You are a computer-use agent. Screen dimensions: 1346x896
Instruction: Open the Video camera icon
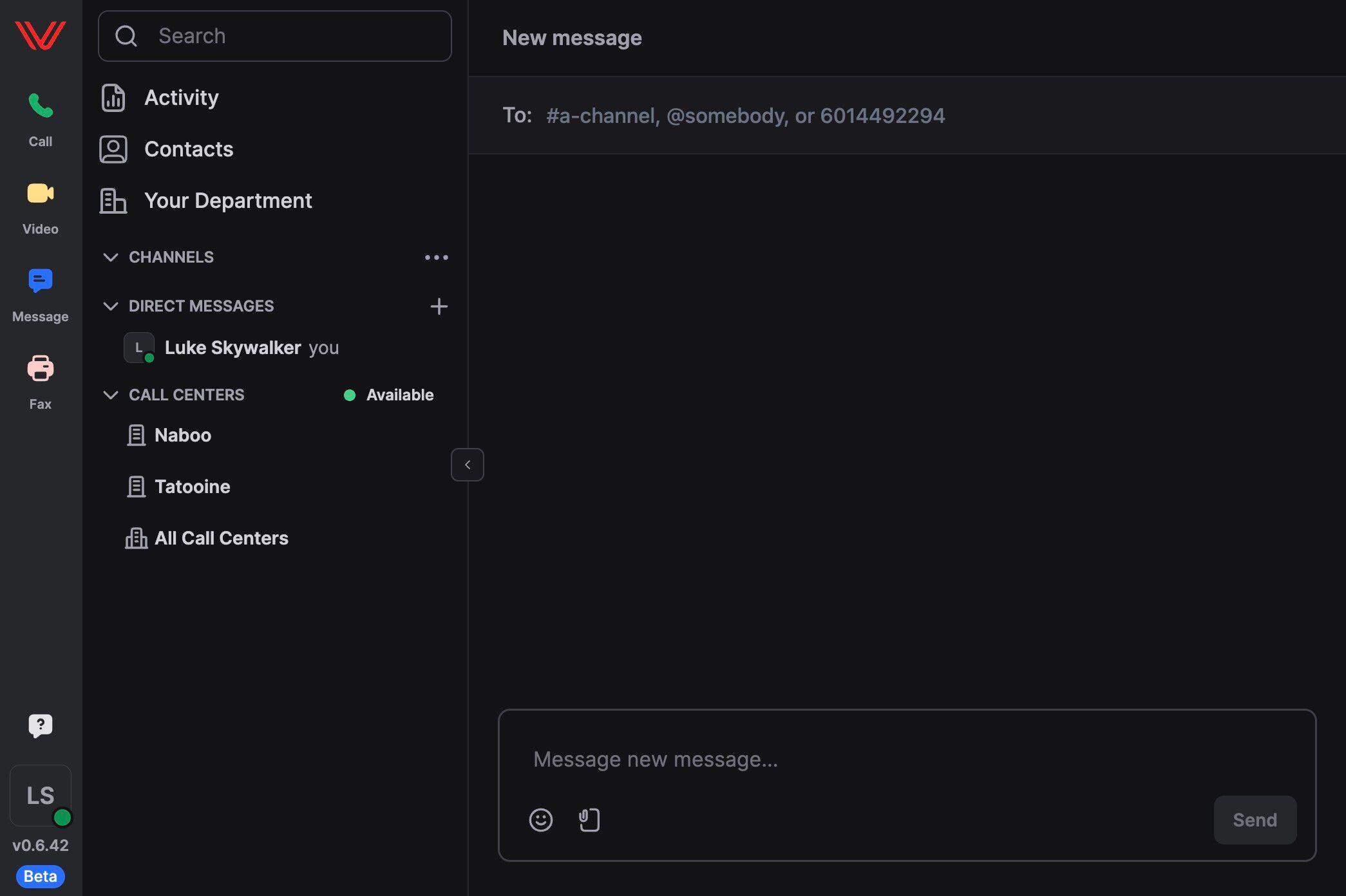point(40,194)
